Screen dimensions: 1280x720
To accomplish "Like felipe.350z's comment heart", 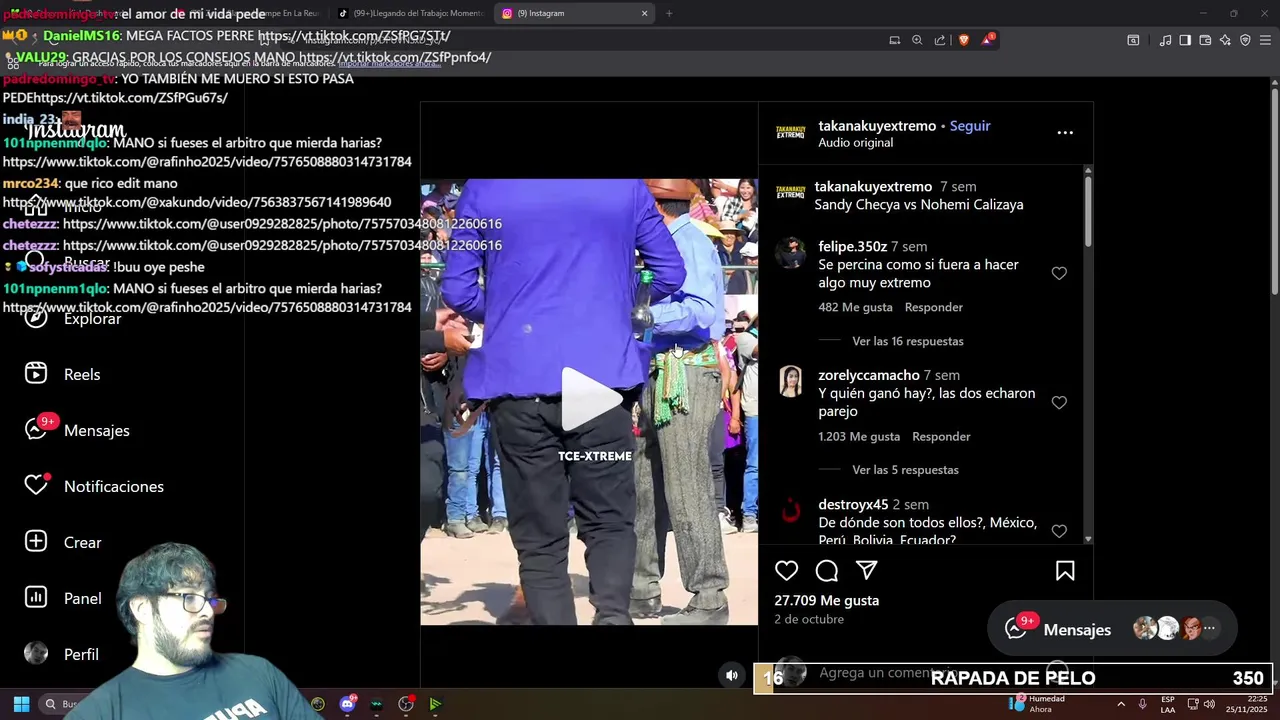I will (1059, 273).
